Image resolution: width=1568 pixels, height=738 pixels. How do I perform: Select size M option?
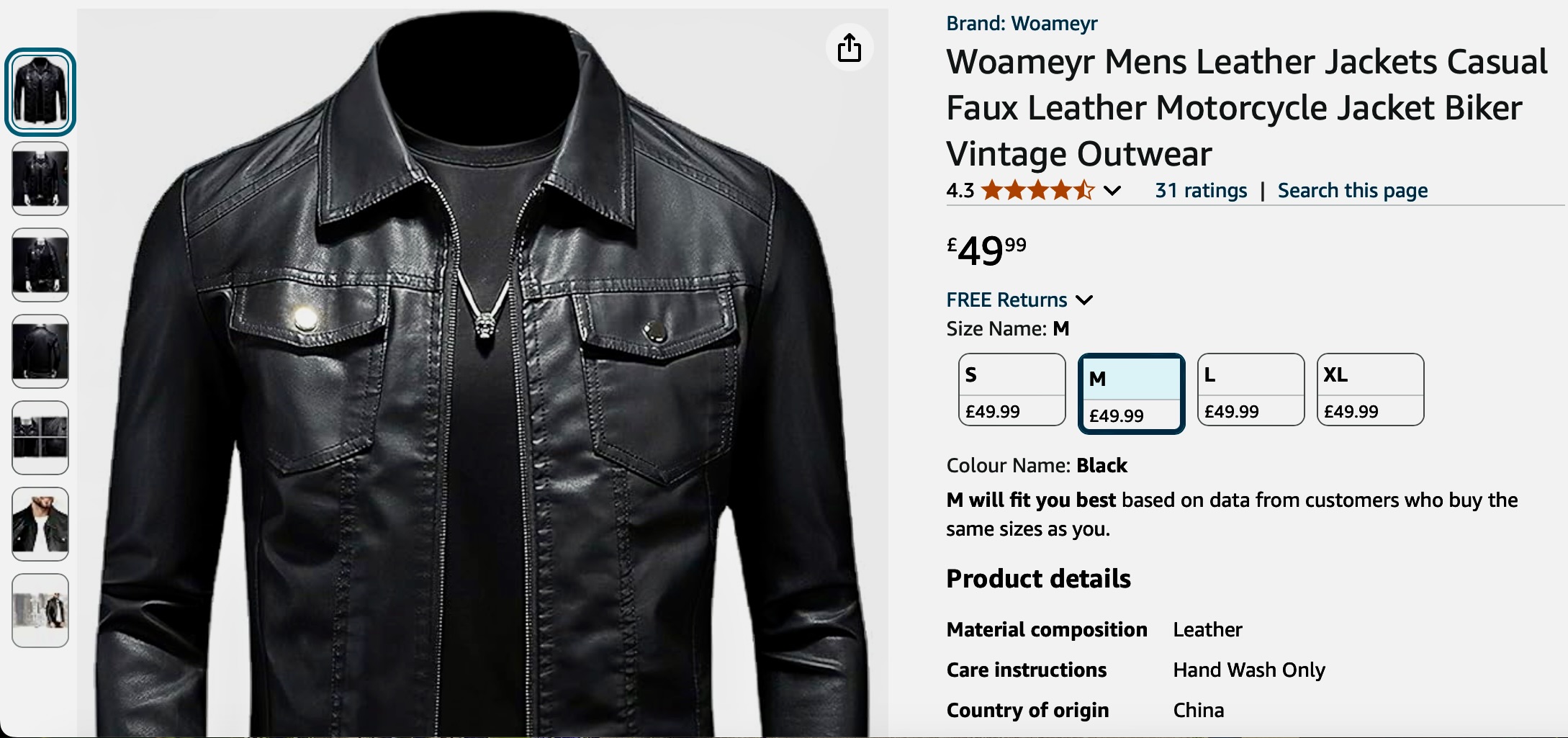coord(1131,394)
